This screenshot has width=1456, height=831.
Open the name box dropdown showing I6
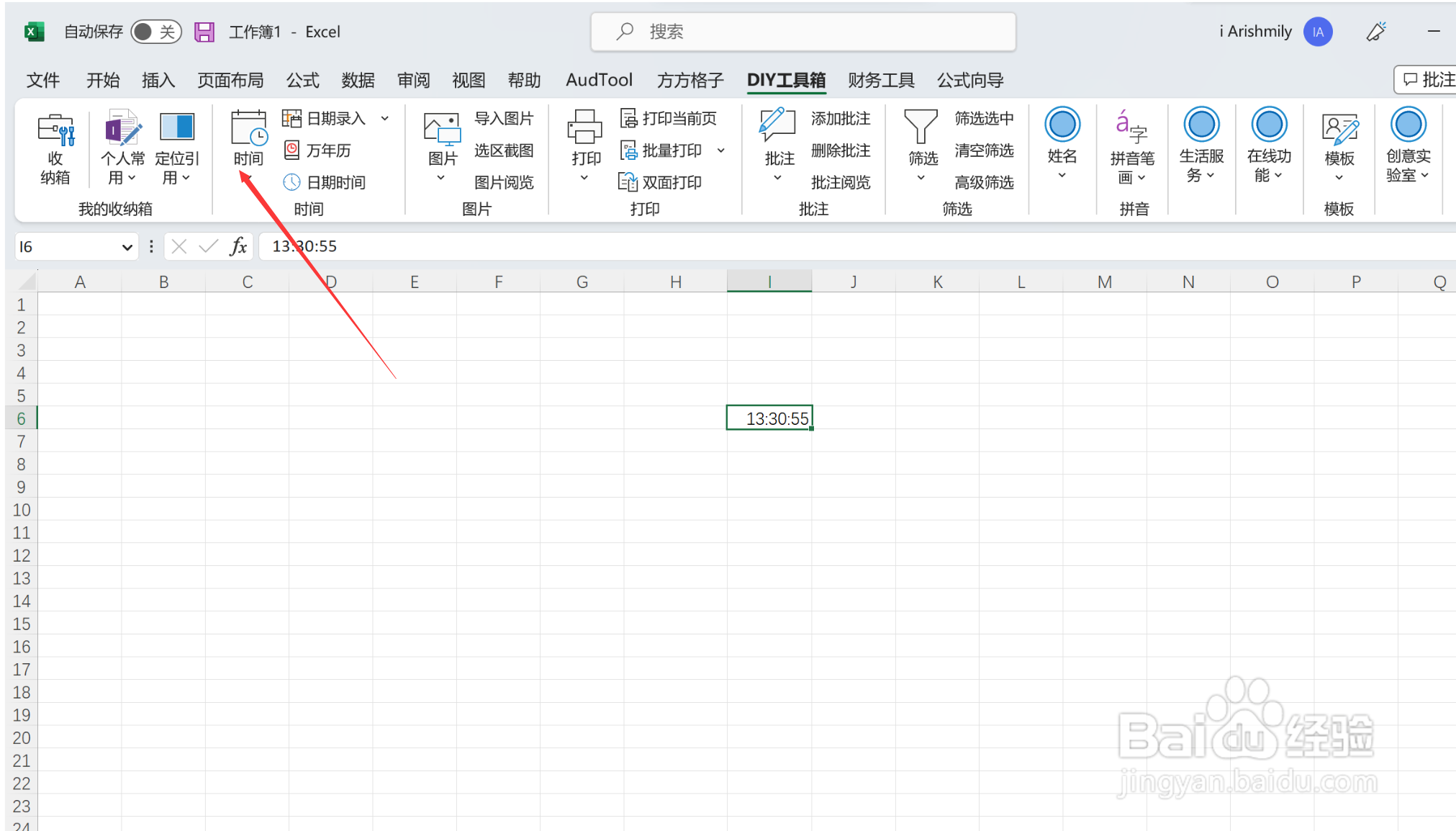click(x=127, y=247)
